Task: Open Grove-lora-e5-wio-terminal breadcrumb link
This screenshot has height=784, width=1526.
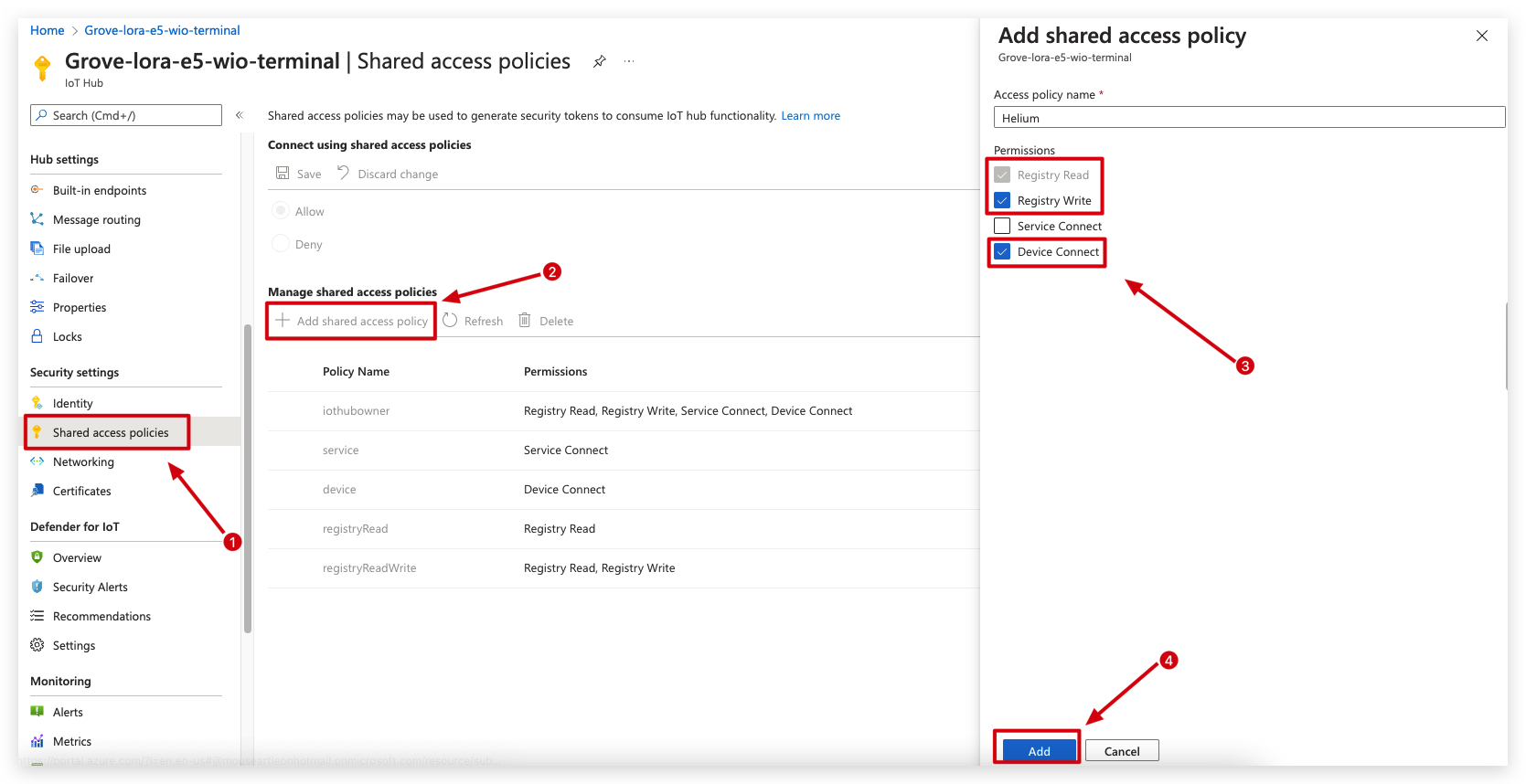Action: pyautogui.click(x=162, y=30)
